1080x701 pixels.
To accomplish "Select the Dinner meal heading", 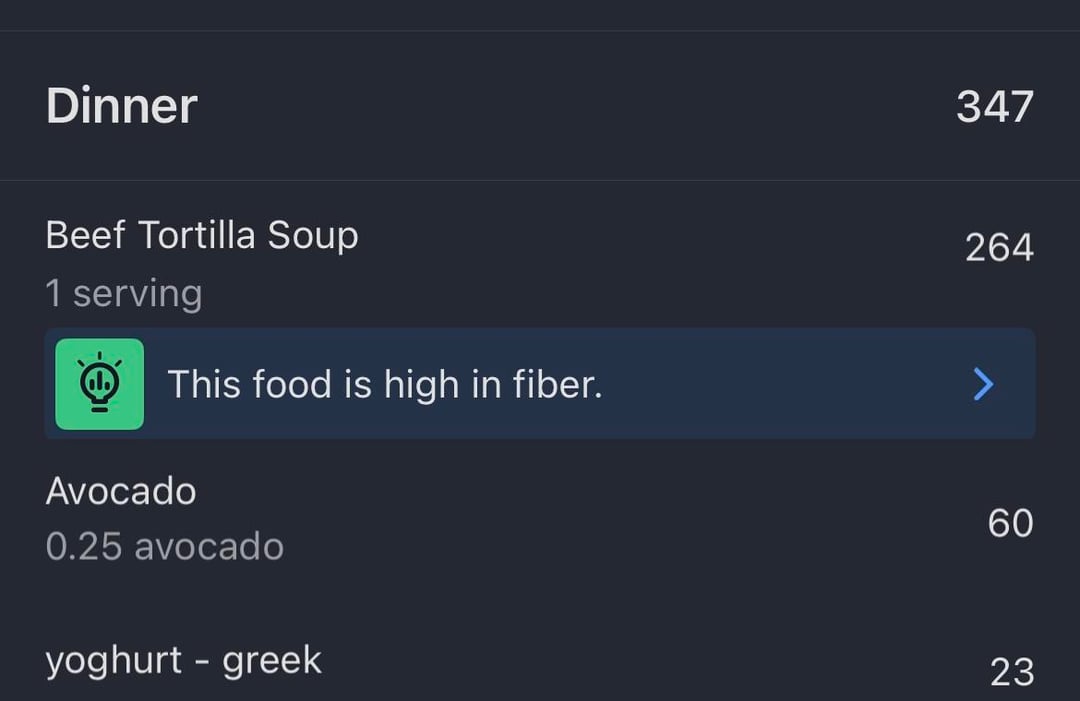I will pos(122,106).
